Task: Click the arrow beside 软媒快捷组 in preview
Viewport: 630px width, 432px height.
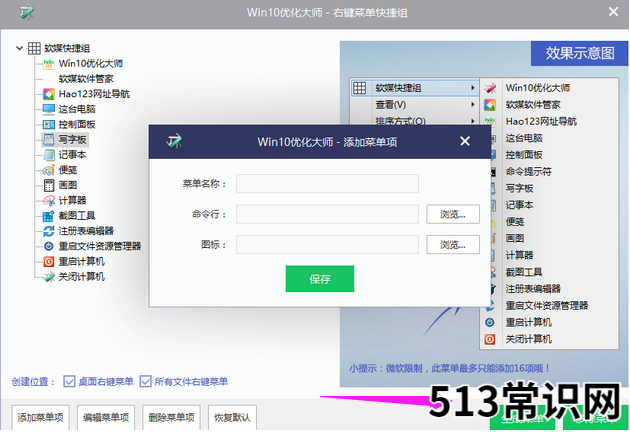Action: click(x=472, y=88)
